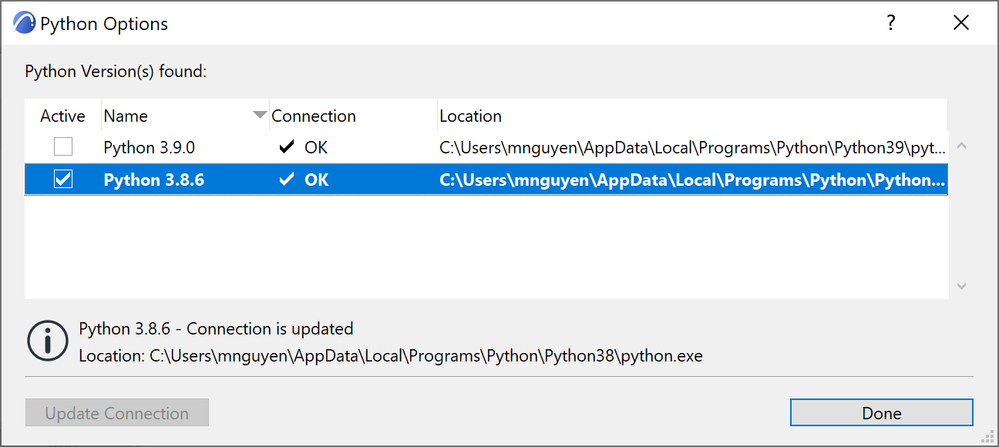Image resolution: width=999 pixels, height=447 pixels.
Task: Click the OK checkmark for Python 3.9.0
Action: [x=287, y=148]
